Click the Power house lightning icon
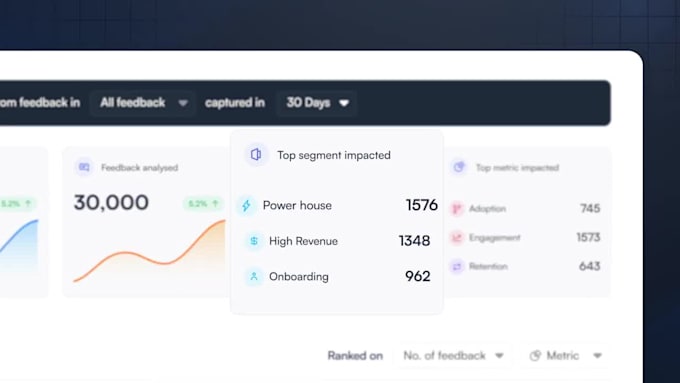The height and width of the screenshot is (383, 680). pos(246,205)
